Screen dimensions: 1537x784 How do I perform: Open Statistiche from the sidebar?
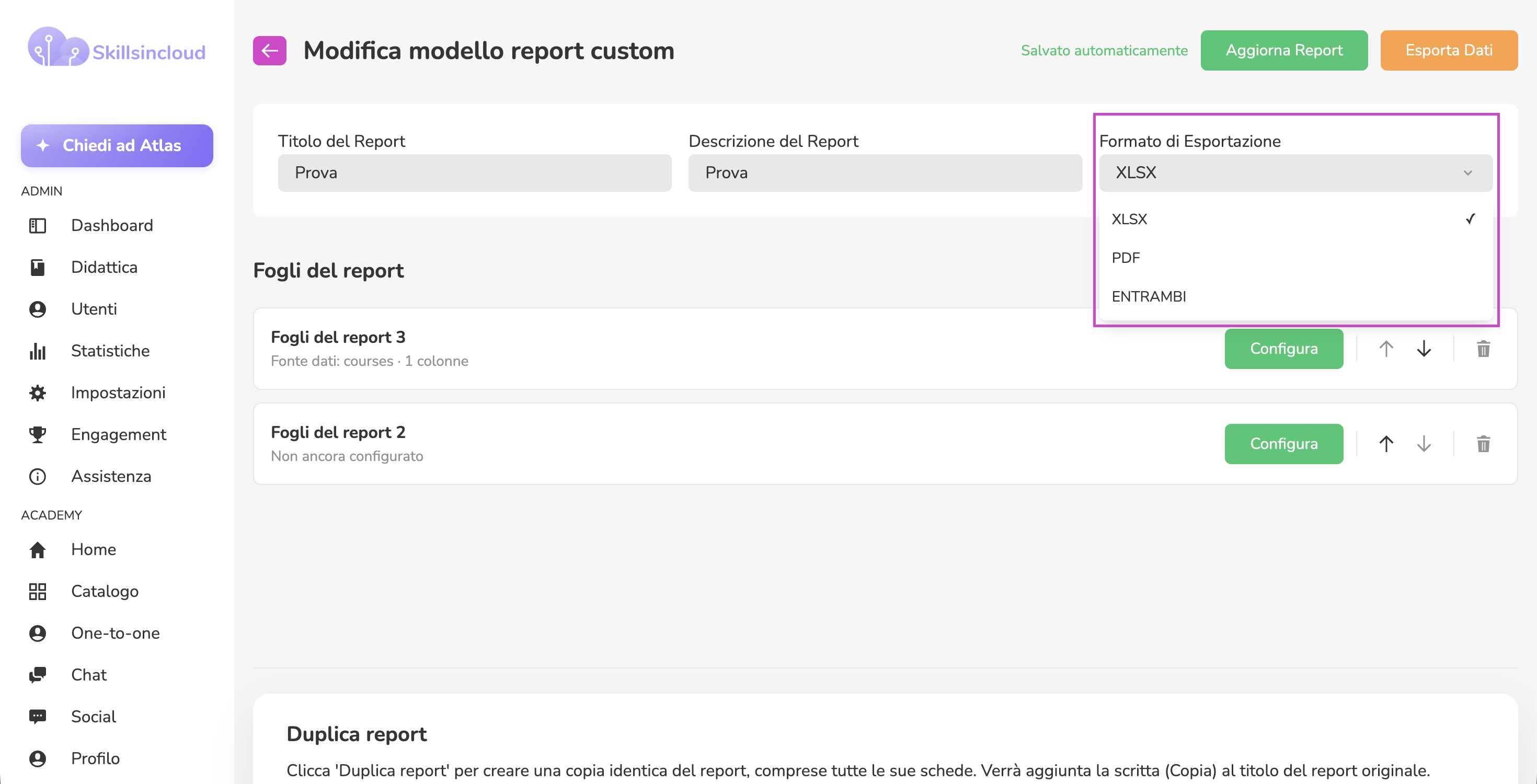110,351
